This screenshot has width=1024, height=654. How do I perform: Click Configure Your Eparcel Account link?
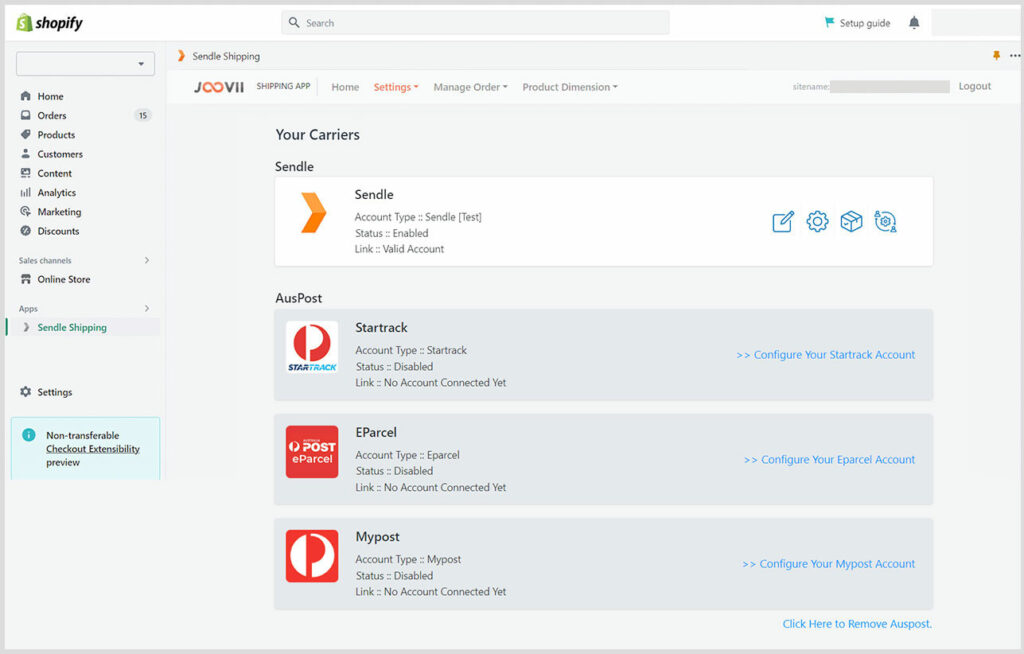[829, 459]
